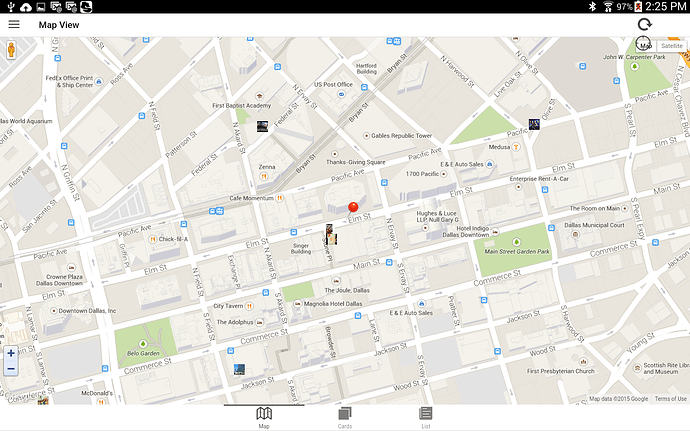Image resolution: width=690 pixels, height=431 pixels.
Task: Click the Downtown Dallas, Inc marker
Action: 54,311
